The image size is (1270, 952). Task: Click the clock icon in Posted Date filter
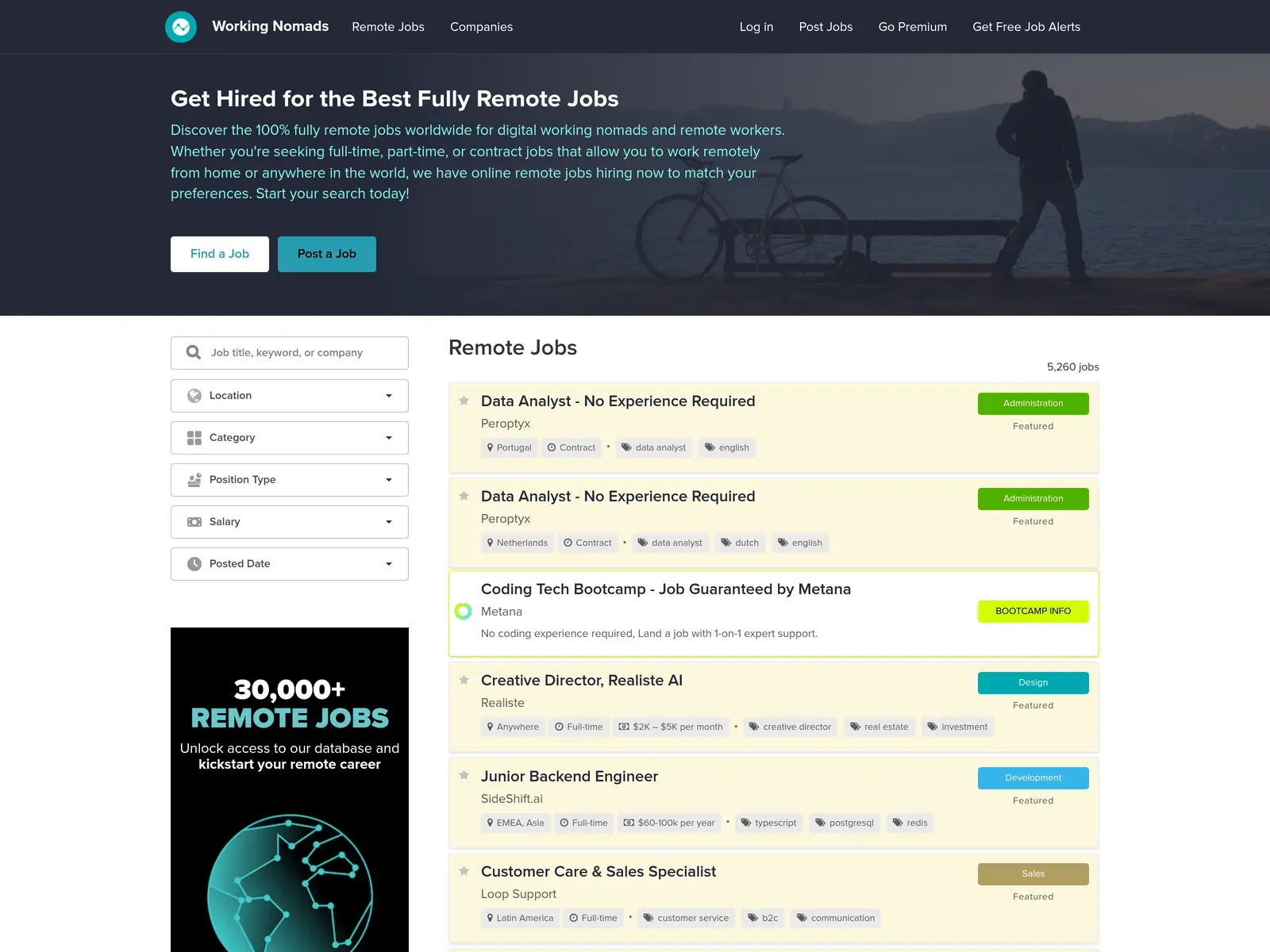coord(194,564)
